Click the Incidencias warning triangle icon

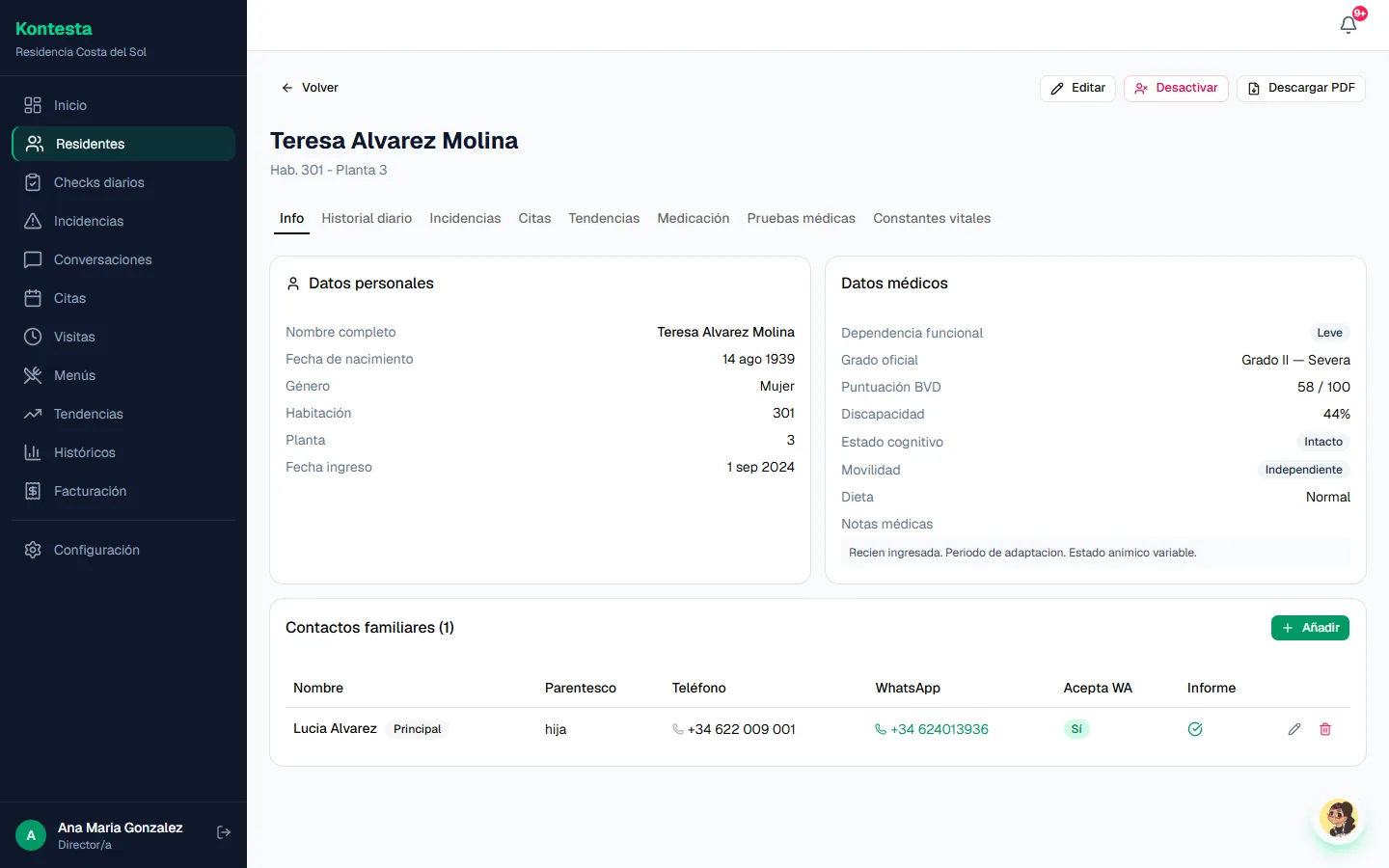pyautogui.click(x=33, y=221)
